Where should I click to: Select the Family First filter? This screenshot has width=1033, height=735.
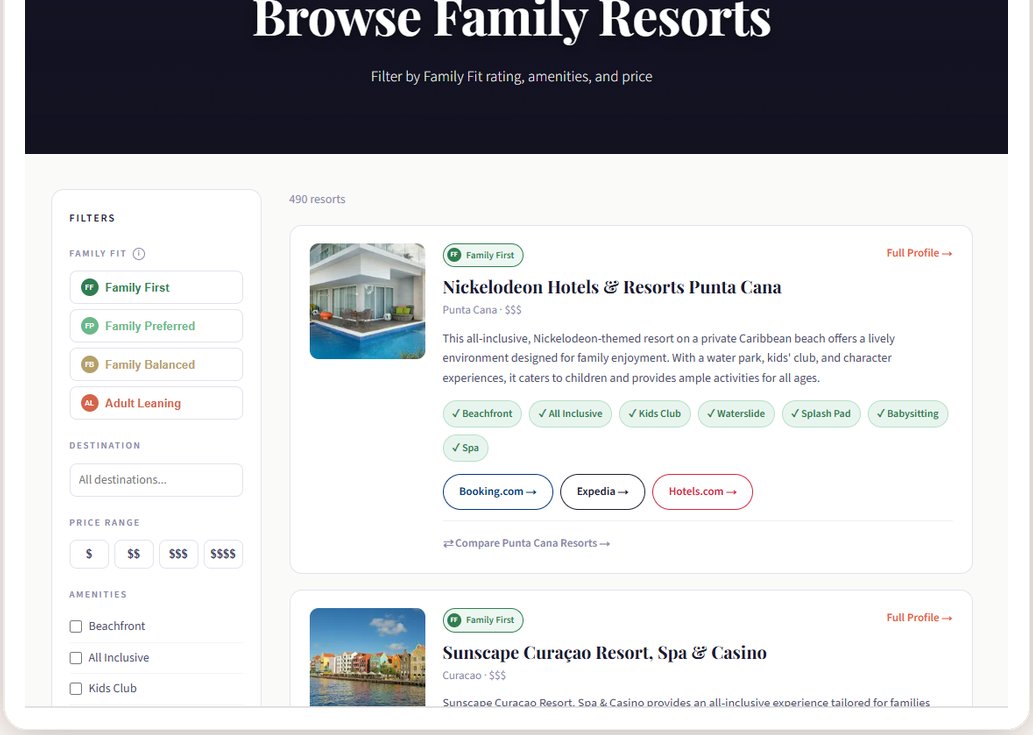pyautogui.click(x=156, y=287)
